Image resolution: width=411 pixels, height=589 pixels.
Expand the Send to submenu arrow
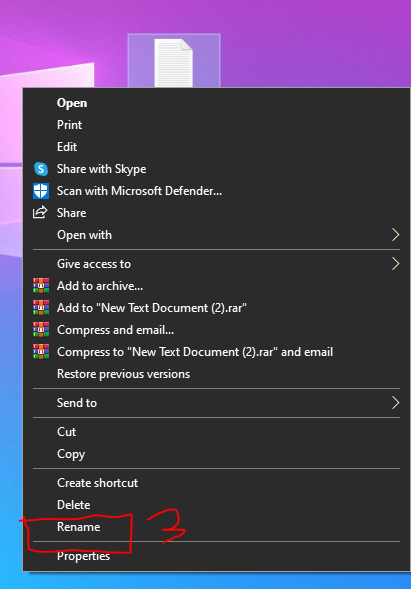395,403
